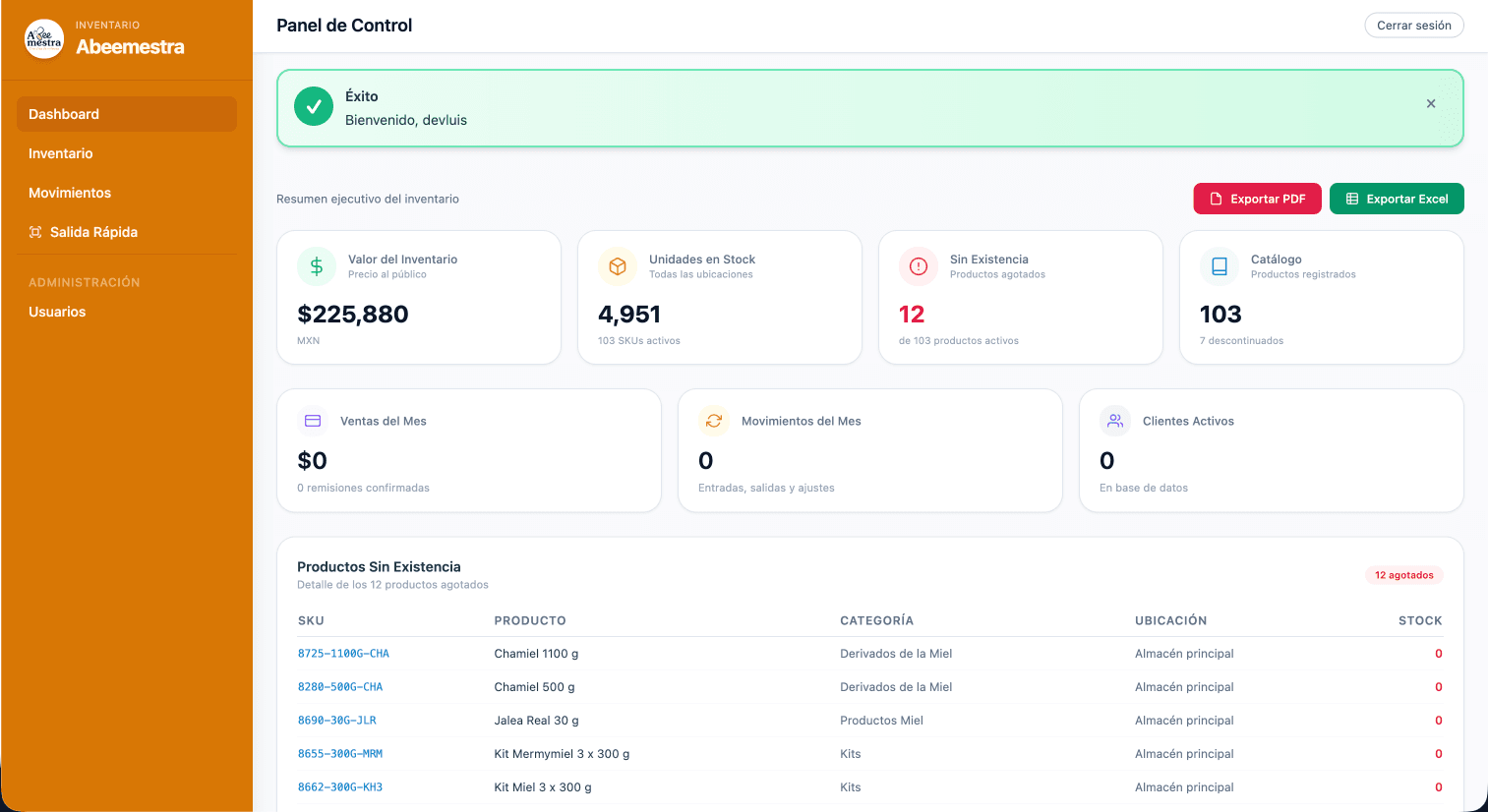Screen dimensions: 1488x812
Task: Click the card icon beside Ventas del Mes
Action: [313, 421]
